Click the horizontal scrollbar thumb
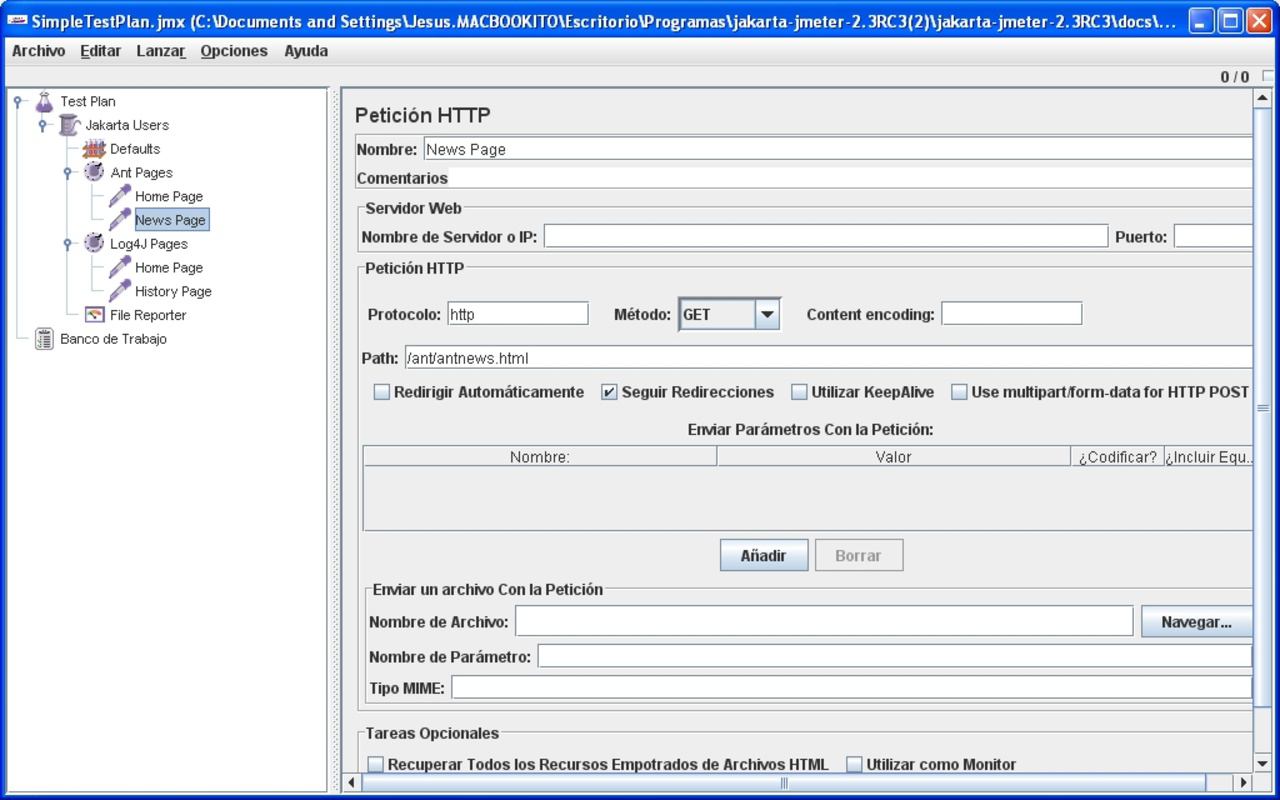The height and width of the screenshot is (800, 1280). (x=783, y=783)
